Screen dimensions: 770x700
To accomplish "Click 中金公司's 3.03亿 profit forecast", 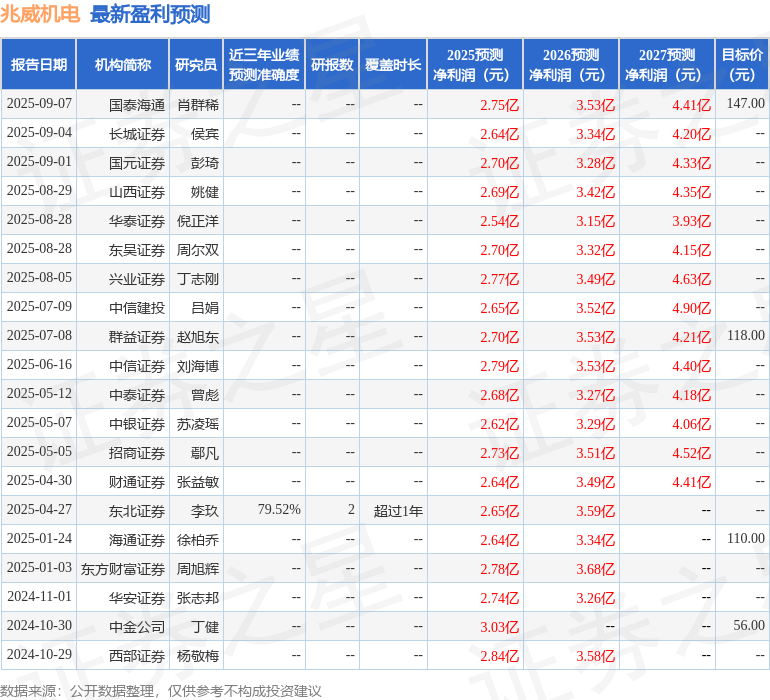I will (x=500, y=627).
